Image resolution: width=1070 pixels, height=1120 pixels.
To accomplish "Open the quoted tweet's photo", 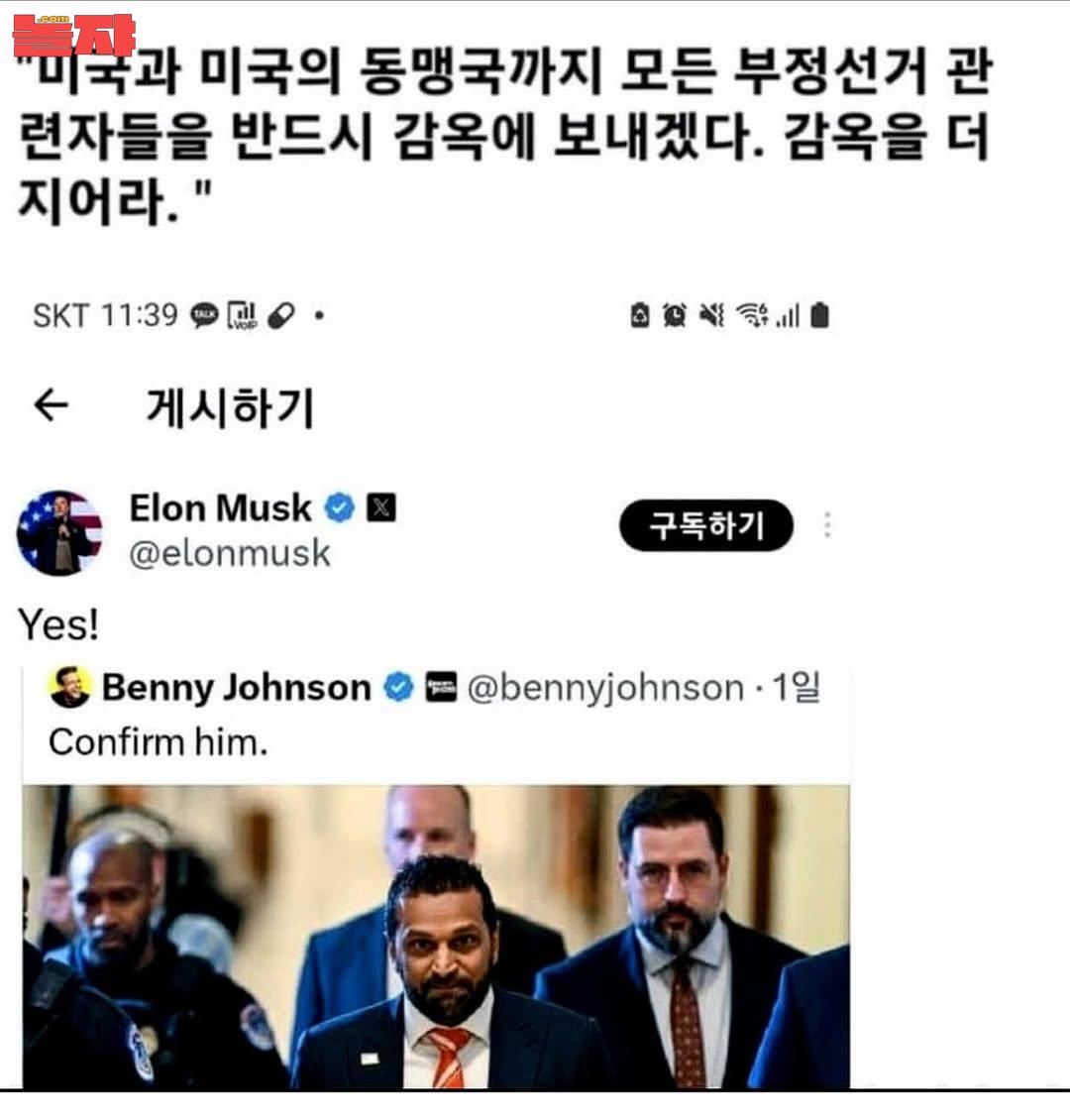I will [436, 937].
